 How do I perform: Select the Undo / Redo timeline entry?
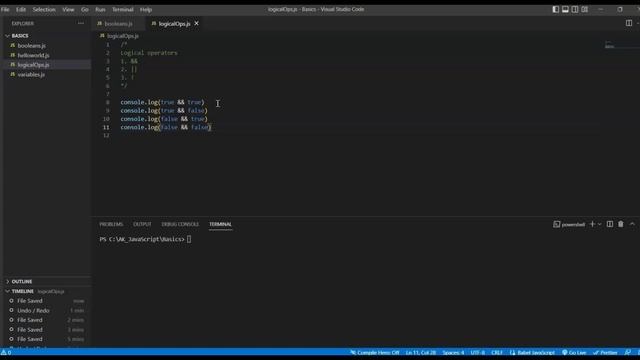(x=47, y=310)
